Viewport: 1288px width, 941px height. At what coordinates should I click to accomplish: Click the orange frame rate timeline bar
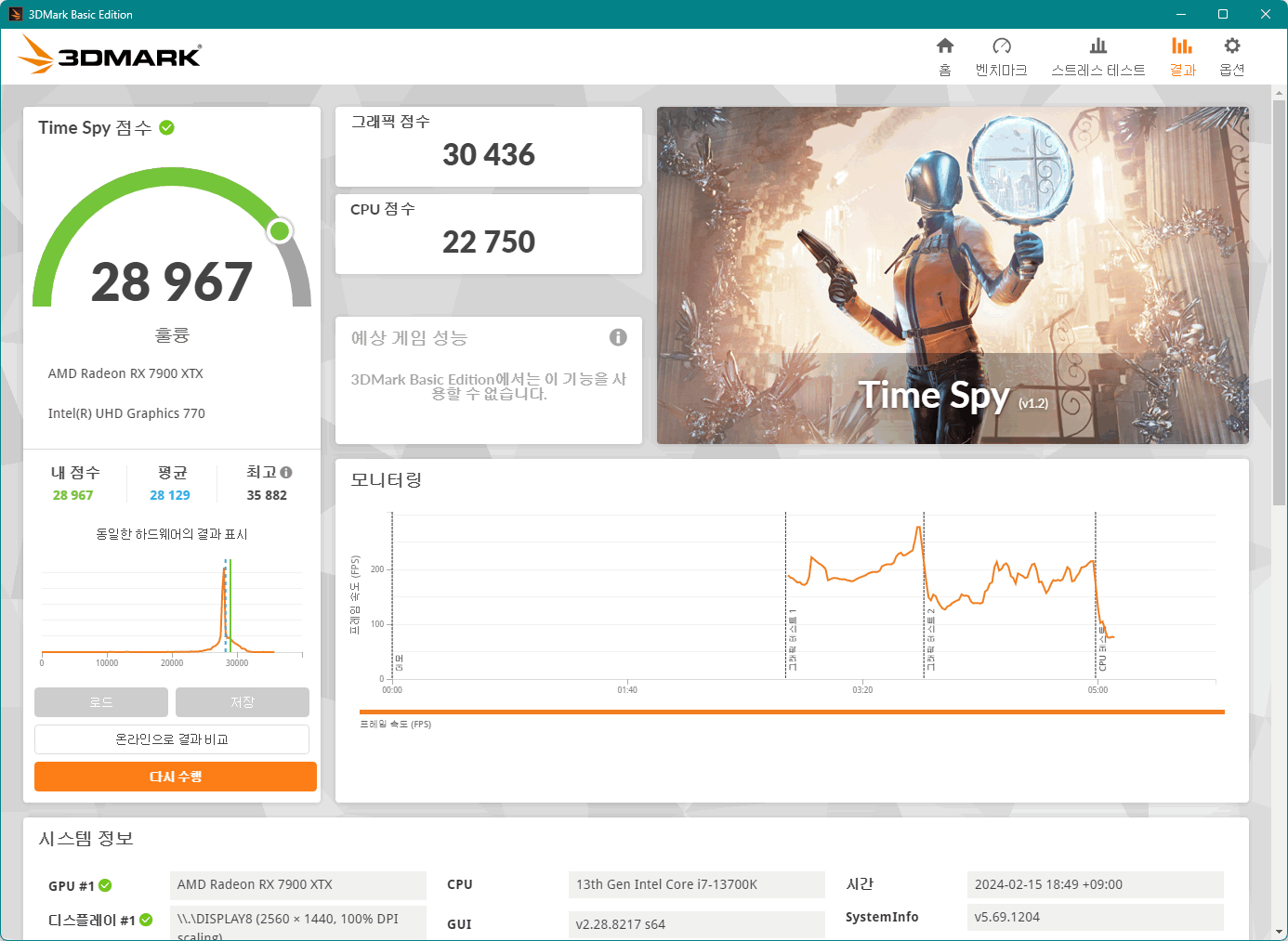pyautogui.click(x=792, y=712)
